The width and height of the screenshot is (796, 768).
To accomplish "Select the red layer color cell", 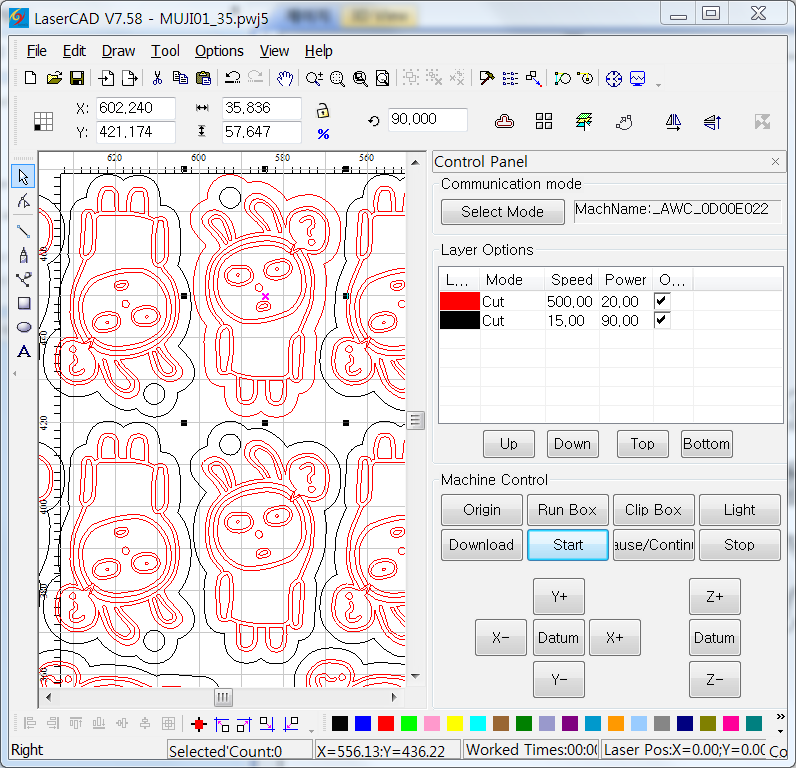I will pos(459,301).
